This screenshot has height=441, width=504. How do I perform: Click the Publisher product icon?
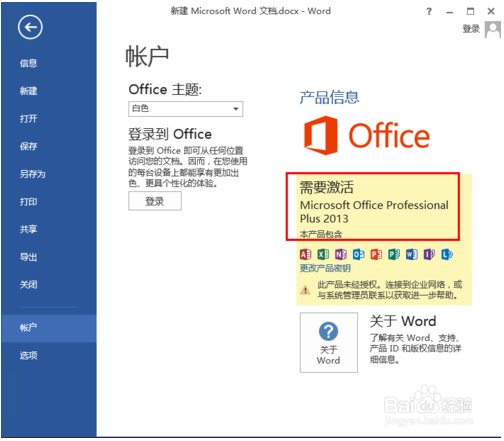pyautogui.click(x=394, y=254)
